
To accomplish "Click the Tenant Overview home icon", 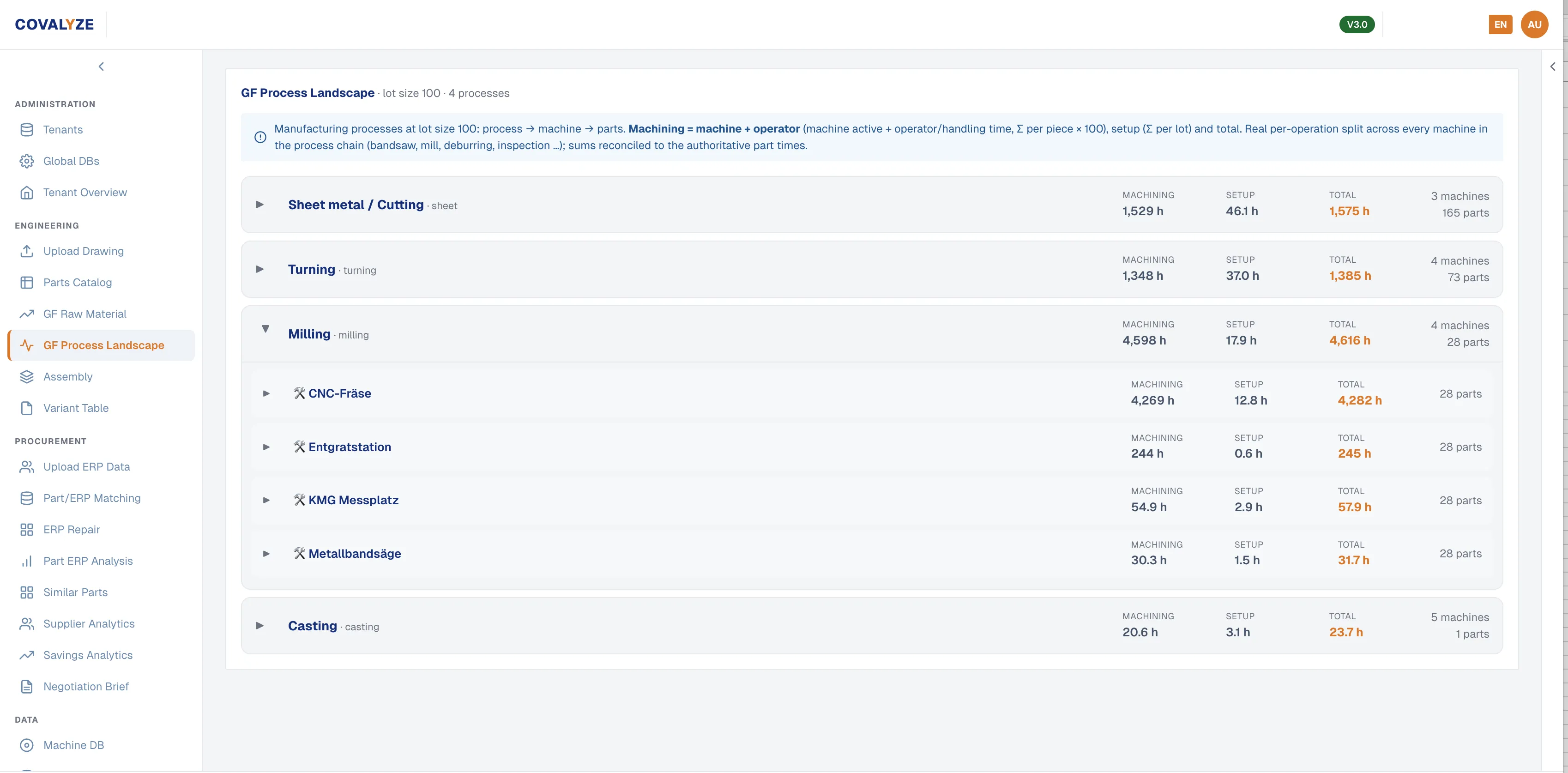I will tap(26, 193).
